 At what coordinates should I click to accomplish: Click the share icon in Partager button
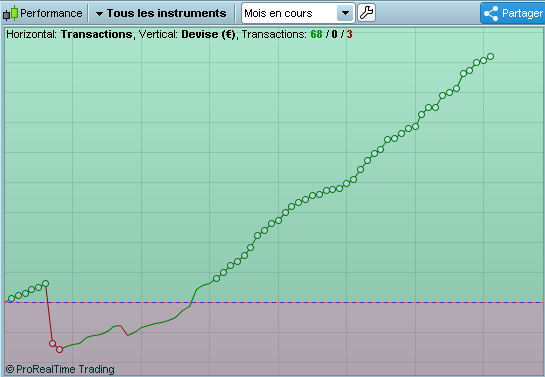[491, 13]
